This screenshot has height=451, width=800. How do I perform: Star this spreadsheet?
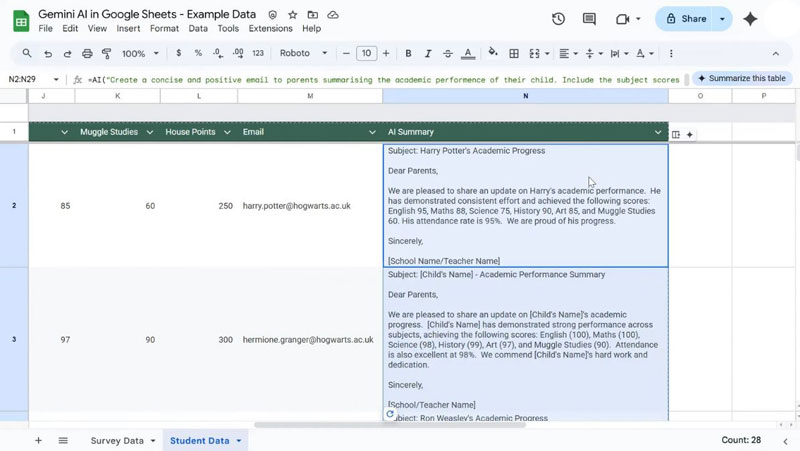pyautogui.click(x=292, y=16)
